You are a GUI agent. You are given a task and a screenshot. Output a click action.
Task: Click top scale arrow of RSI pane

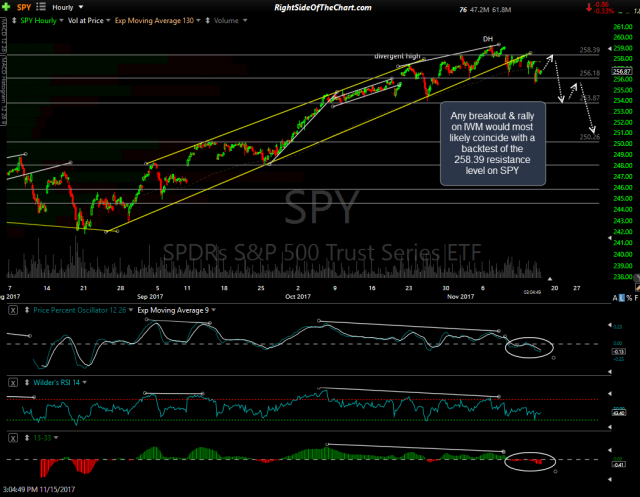pos(610,394)
